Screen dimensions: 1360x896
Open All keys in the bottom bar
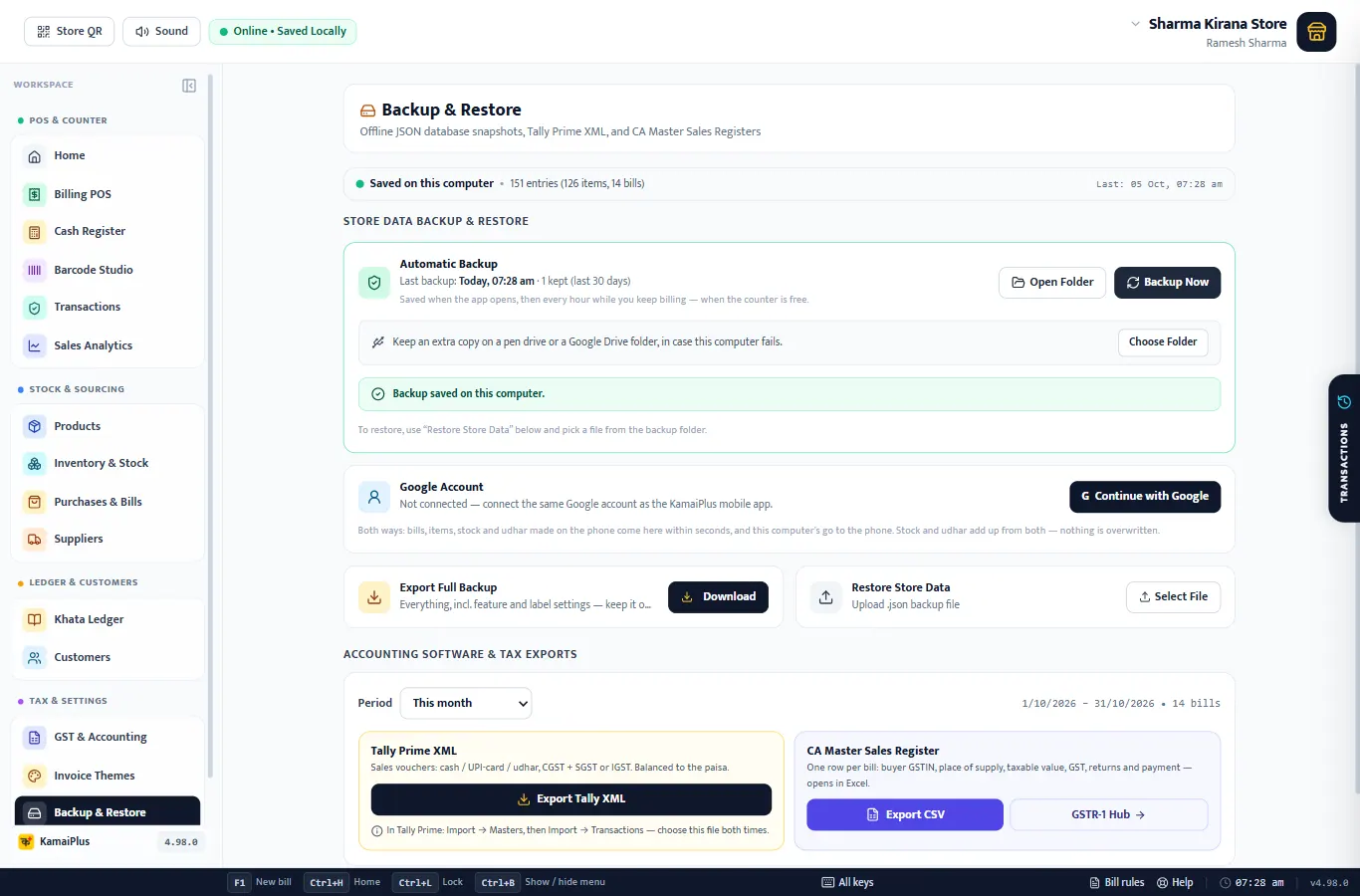(847, 882)
